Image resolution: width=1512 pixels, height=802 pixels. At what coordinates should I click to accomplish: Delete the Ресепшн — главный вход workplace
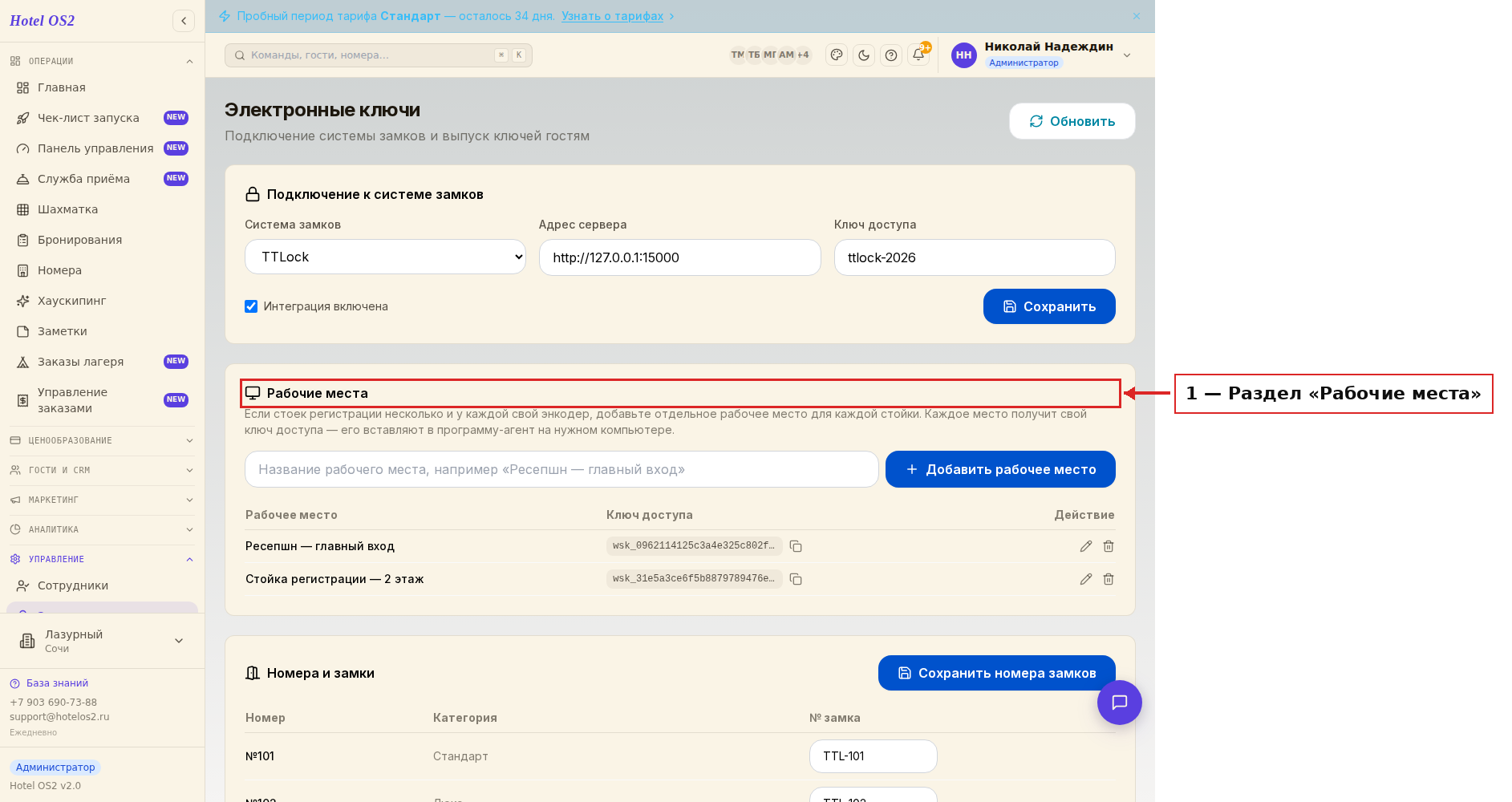1109,546
